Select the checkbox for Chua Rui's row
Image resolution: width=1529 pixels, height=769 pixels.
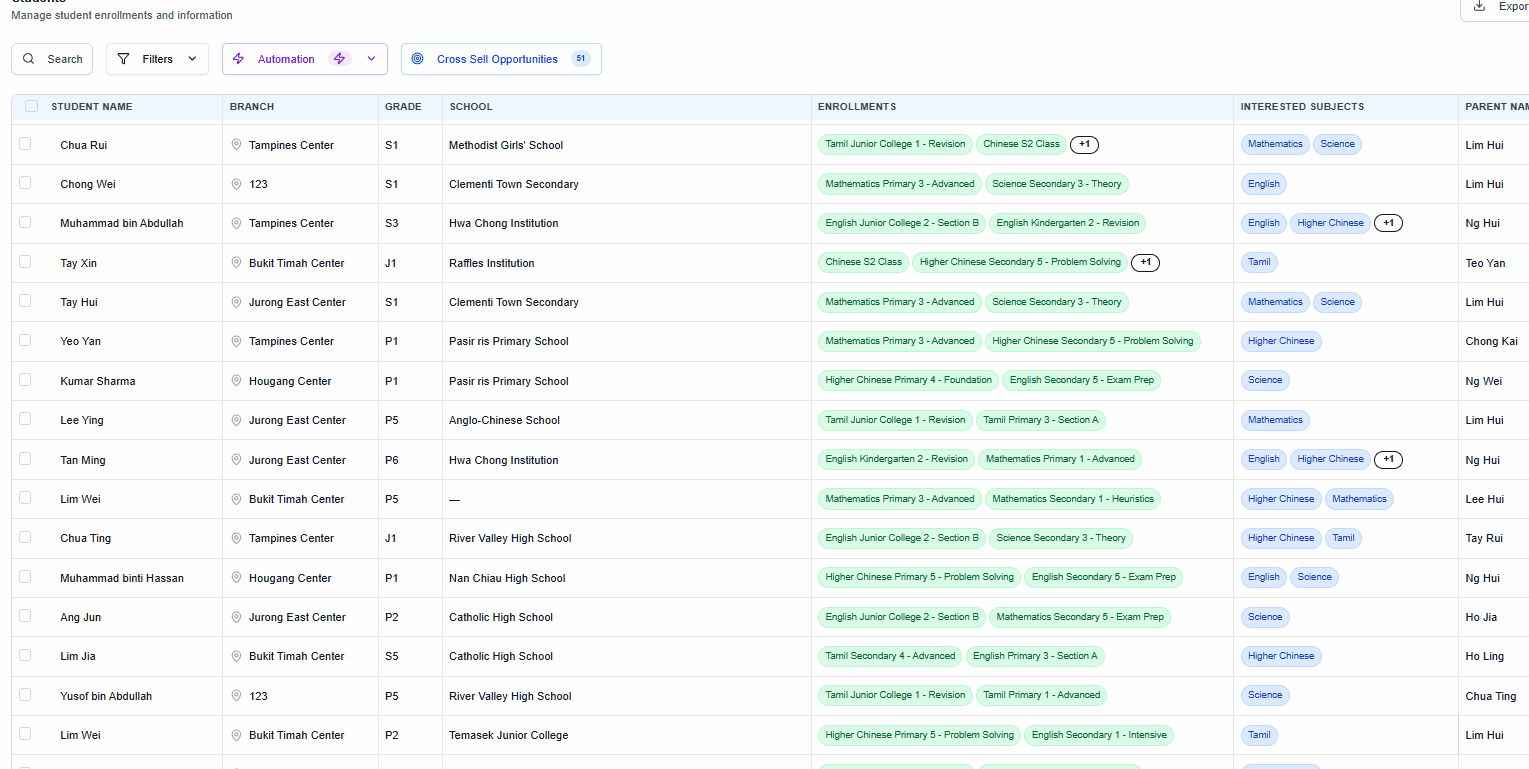[25, 142]
